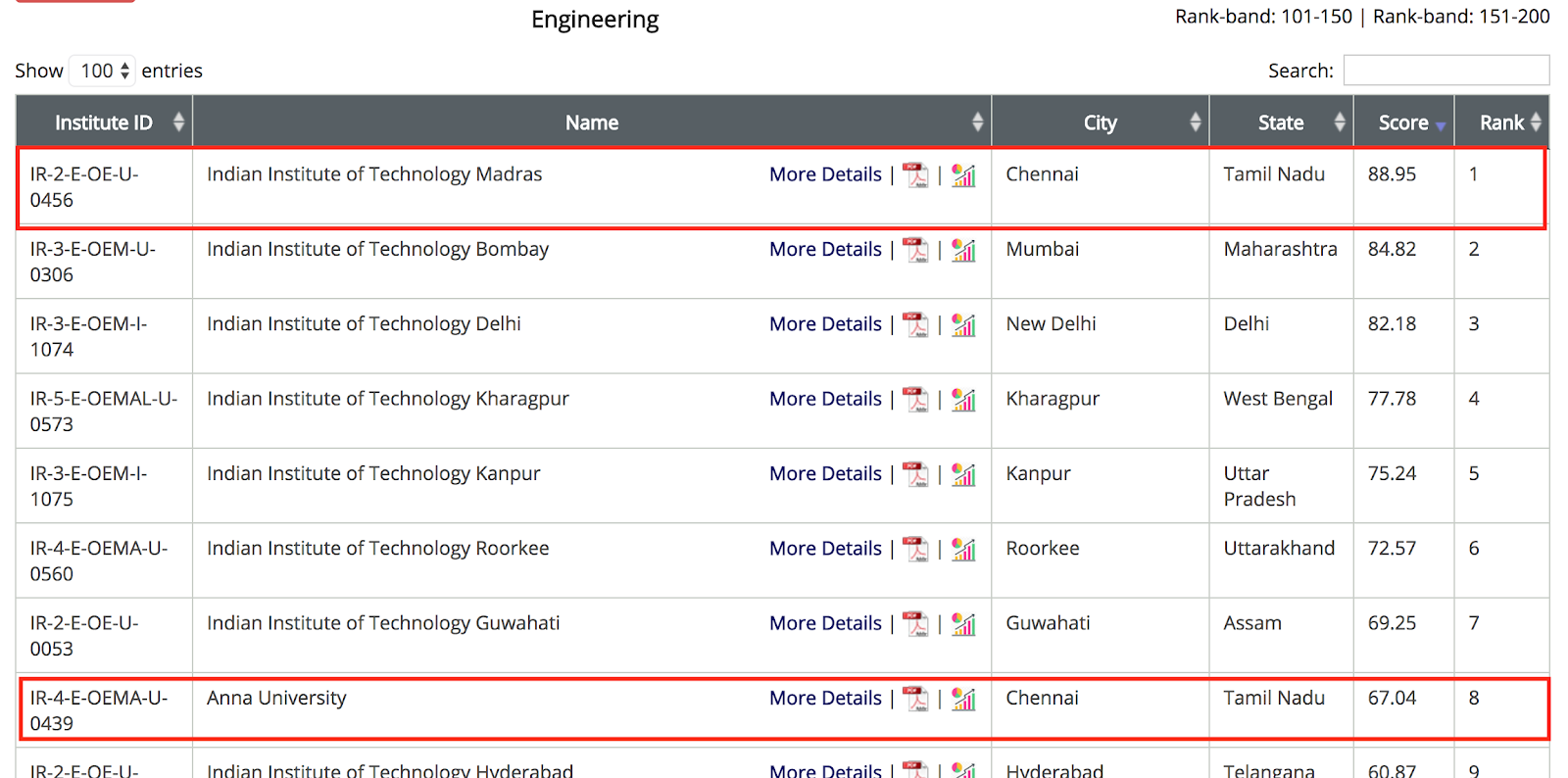Open More Details for Indian Institute of Technology Madras
This screenshot has height=778, width=1568.
coord(825,174)
